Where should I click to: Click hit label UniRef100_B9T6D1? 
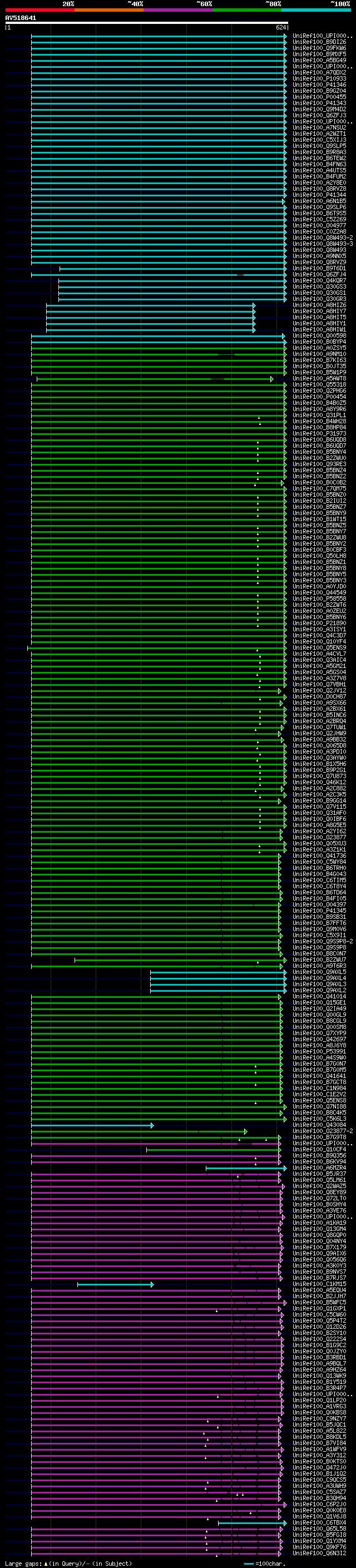point(319,269)
